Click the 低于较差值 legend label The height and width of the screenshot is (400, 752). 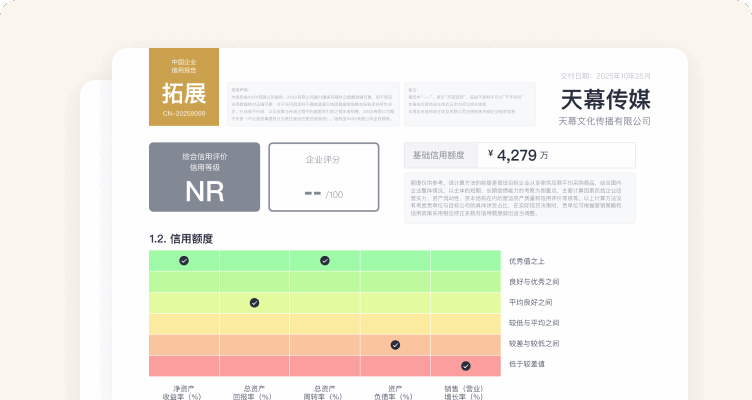[x=528, y=364]
